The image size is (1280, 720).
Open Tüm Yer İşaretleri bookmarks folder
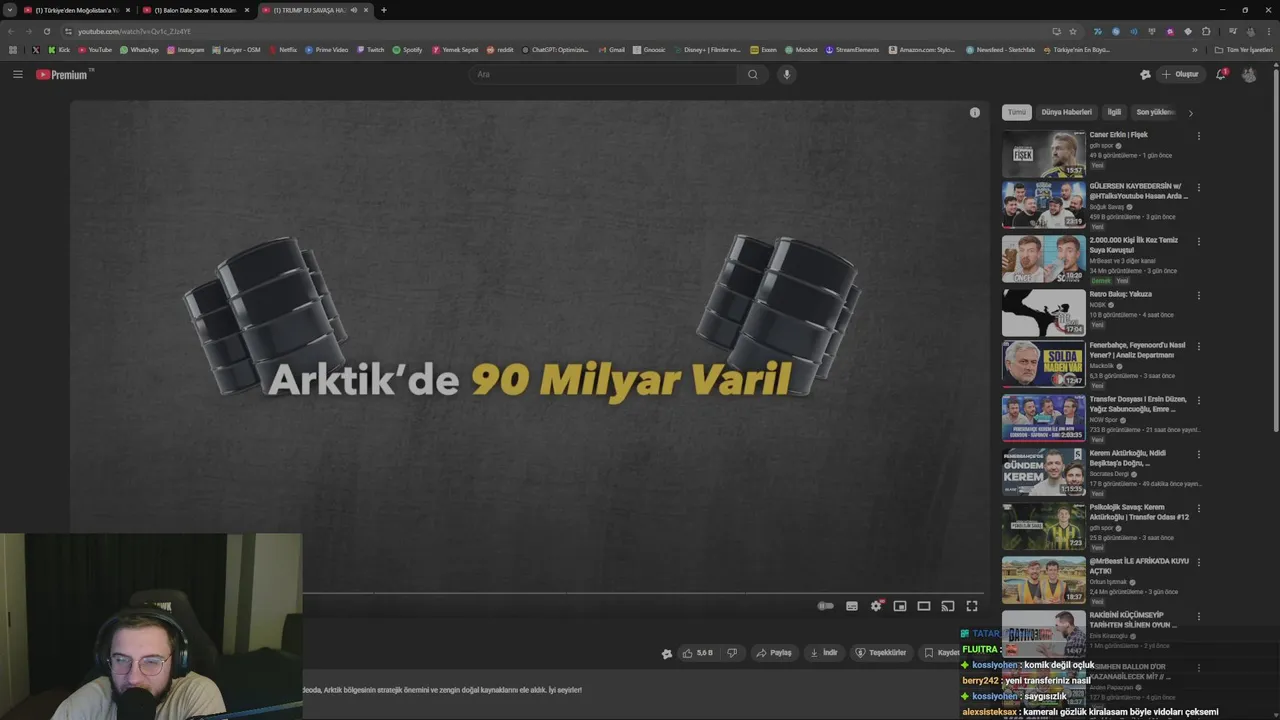pyautogui.click(x=1244, y=49)
